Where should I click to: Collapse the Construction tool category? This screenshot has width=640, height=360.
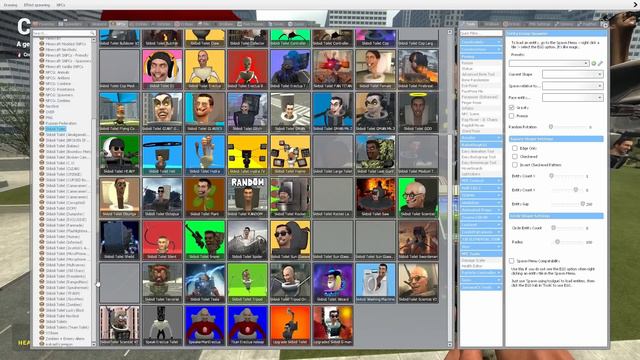pos(481,49)
